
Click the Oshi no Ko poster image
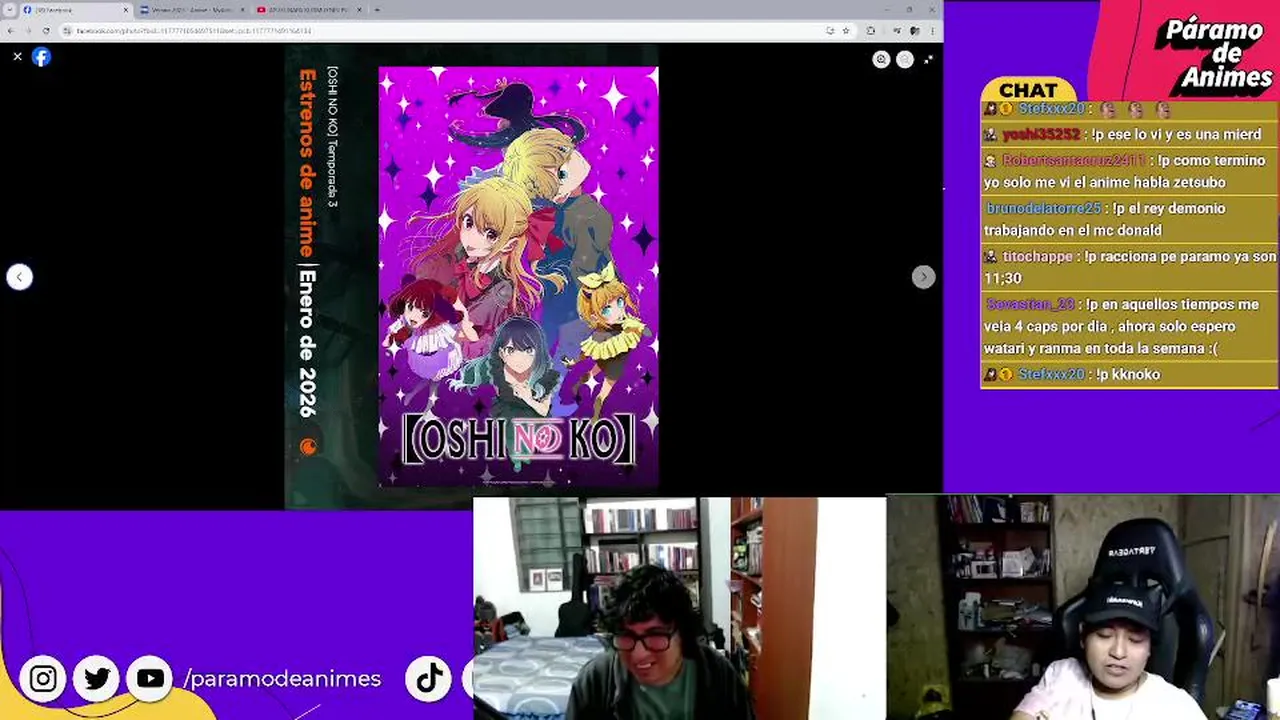518,277
